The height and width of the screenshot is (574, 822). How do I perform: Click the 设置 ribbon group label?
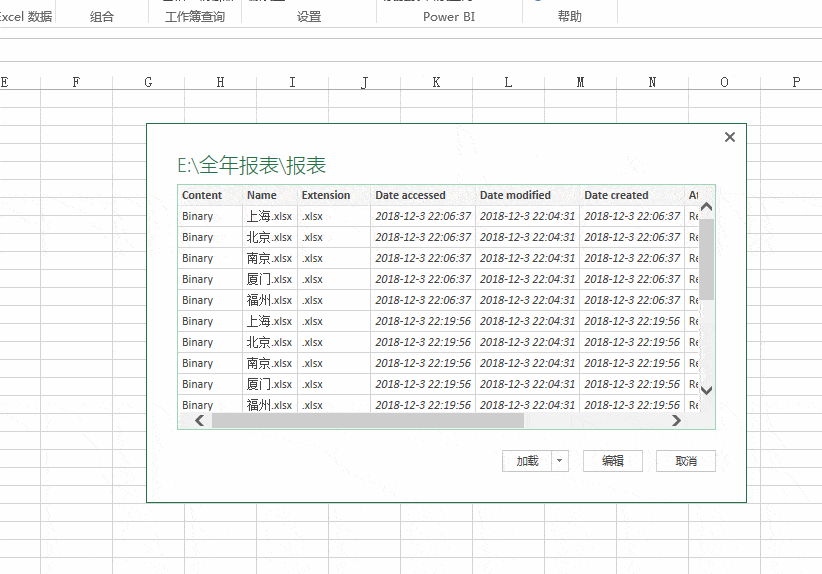309,17
